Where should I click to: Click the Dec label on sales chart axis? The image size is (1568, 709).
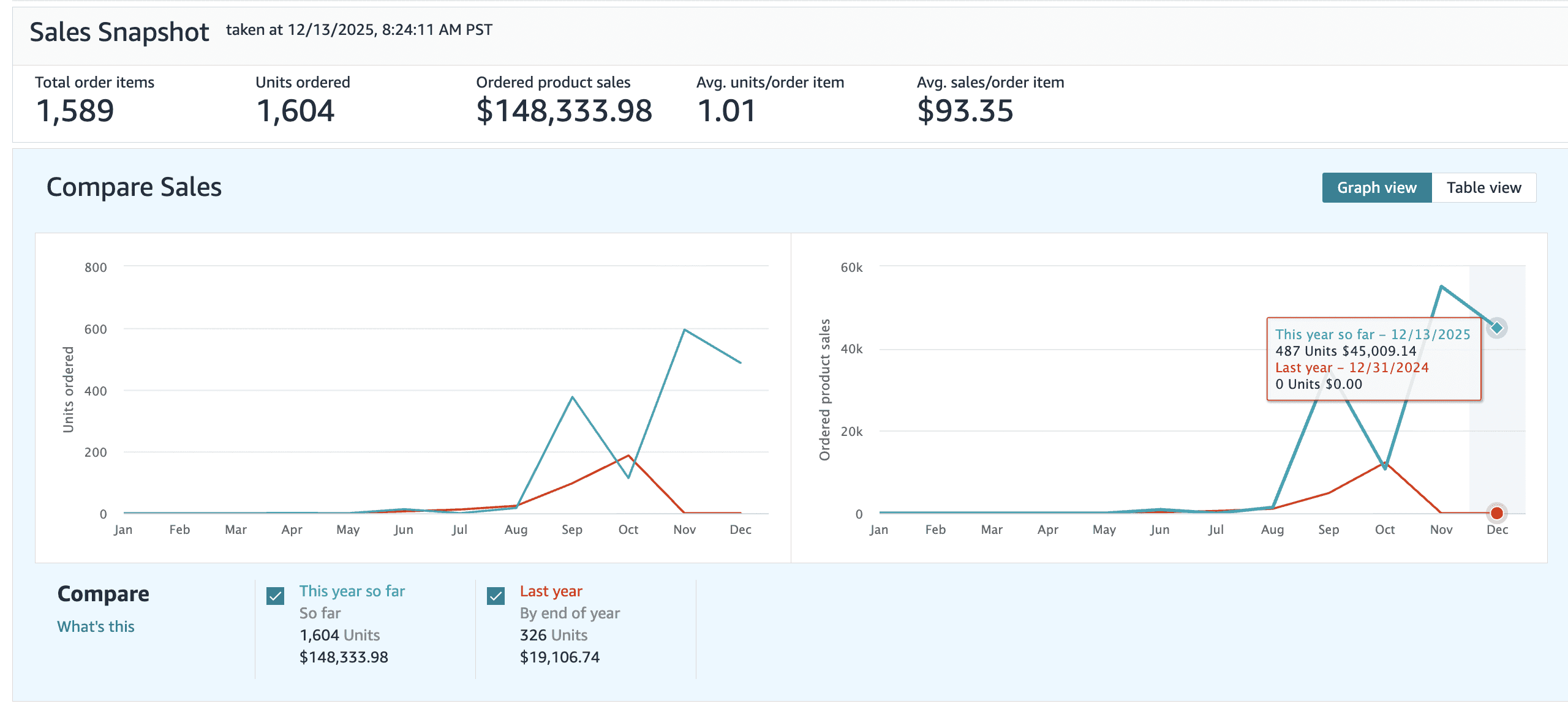(x=1497, y=530)
